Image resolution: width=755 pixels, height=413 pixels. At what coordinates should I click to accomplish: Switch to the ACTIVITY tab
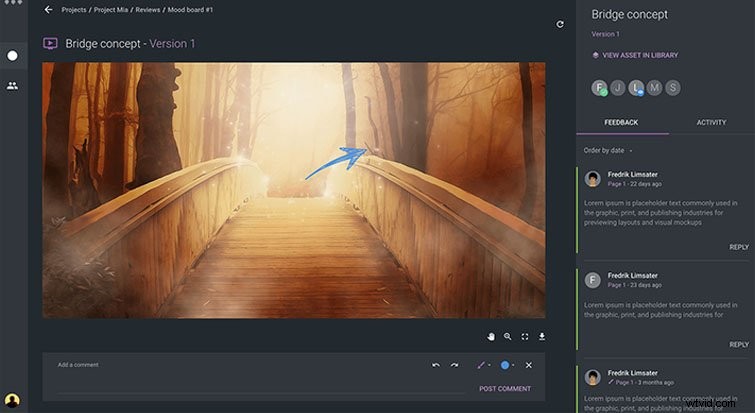point(711,123)
